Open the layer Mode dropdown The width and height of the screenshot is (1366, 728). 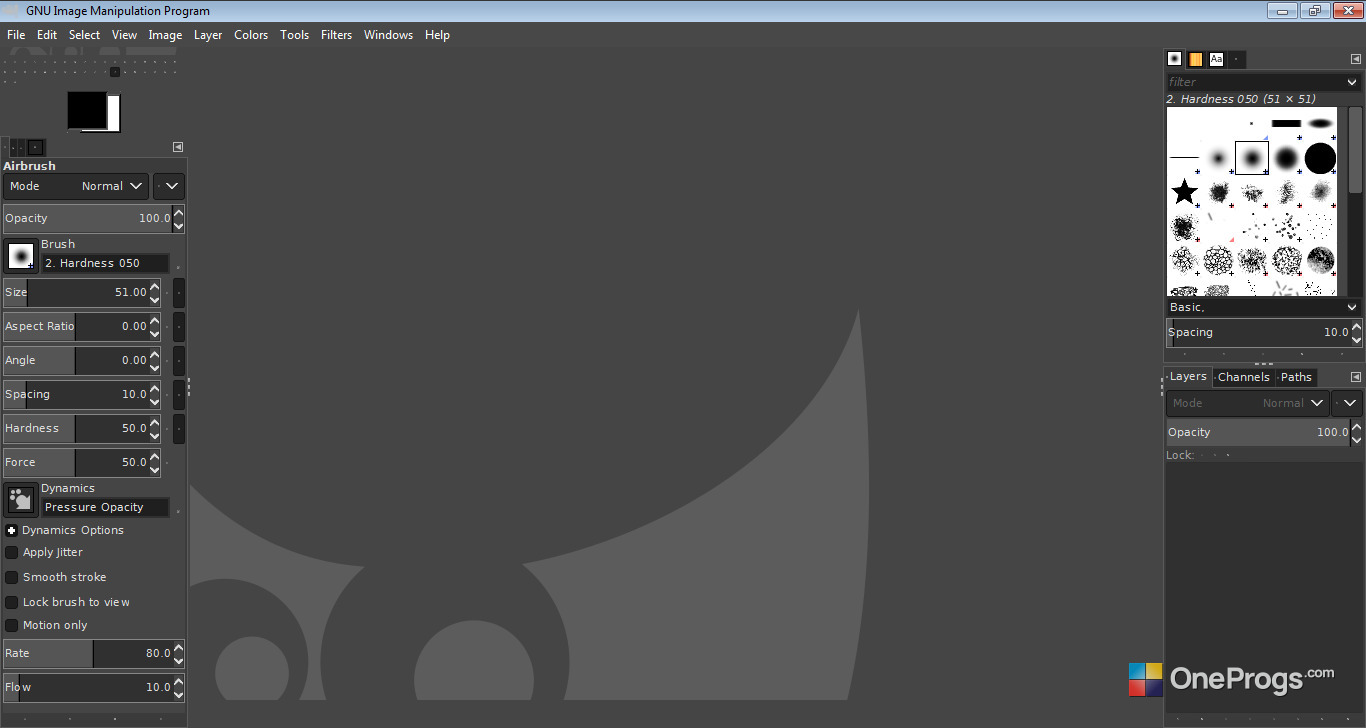[x=1247, y=403]
